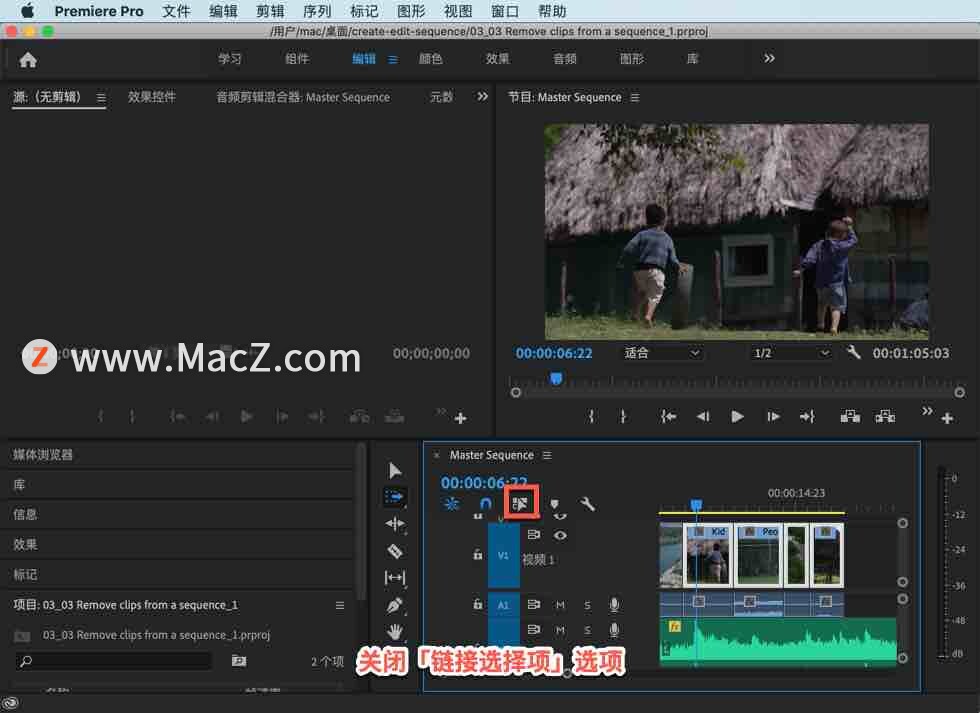Switch to the 效果控件 tab
This screenshot has height=713, width=980.
pyautogui.click(x=152, y=97)
